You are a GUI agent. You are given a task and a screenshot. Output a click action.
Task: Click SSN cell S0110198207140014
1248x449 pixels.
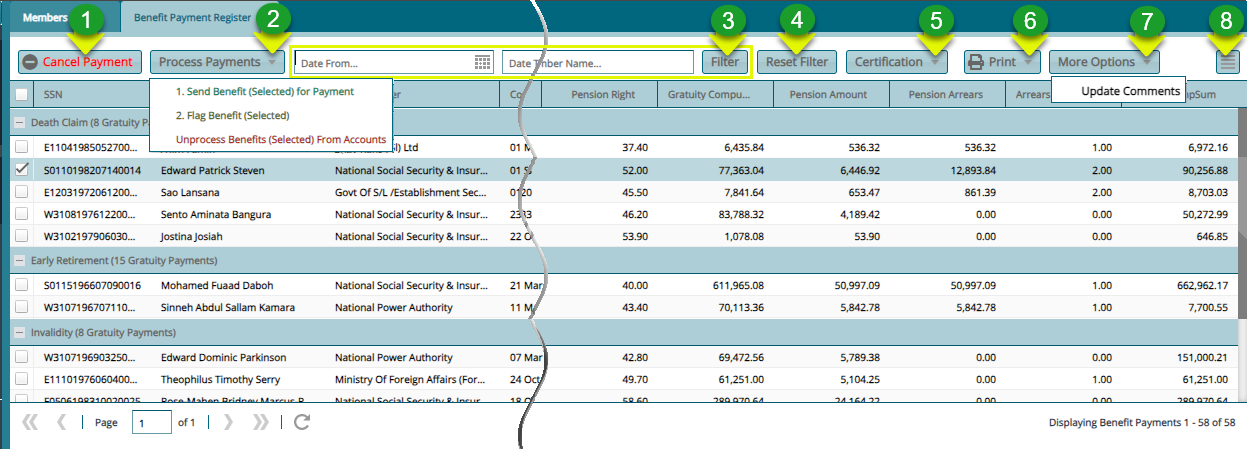pyautogui.click(x=92, y=170)
